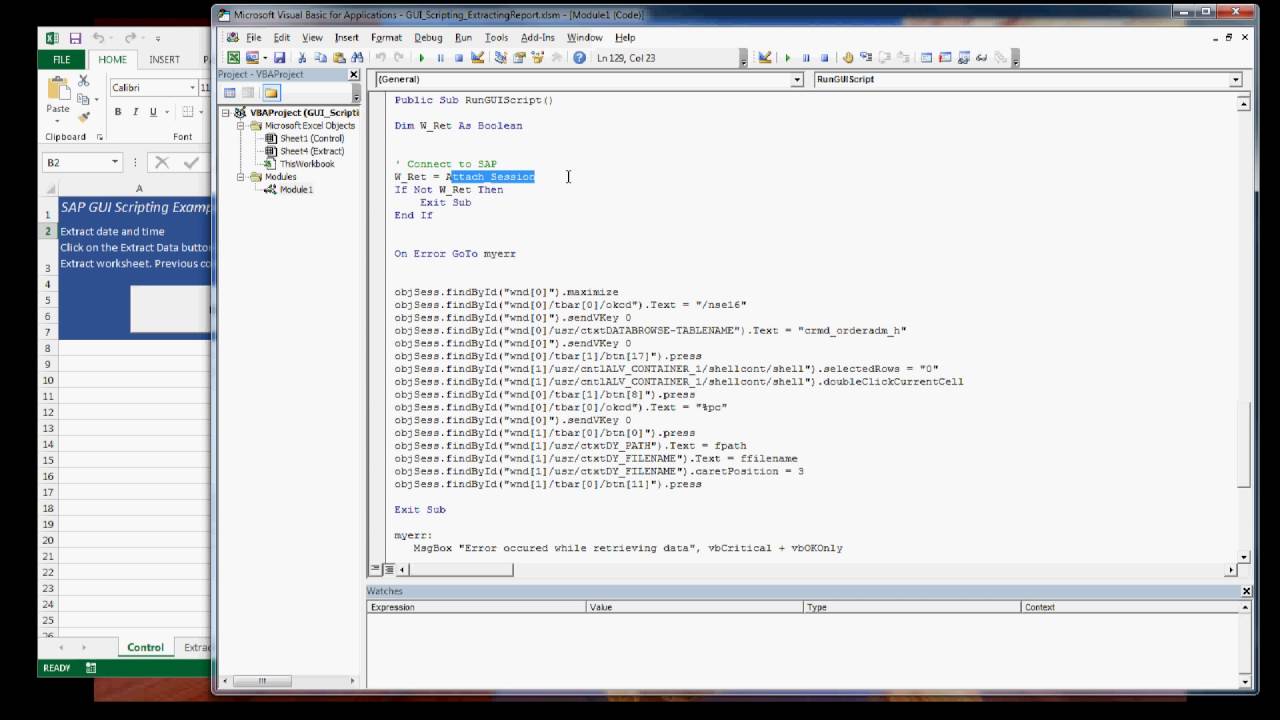Switch to the Control sheet tab
Image resolution: width=1280 pixels, height=720 pixels.
145,647
